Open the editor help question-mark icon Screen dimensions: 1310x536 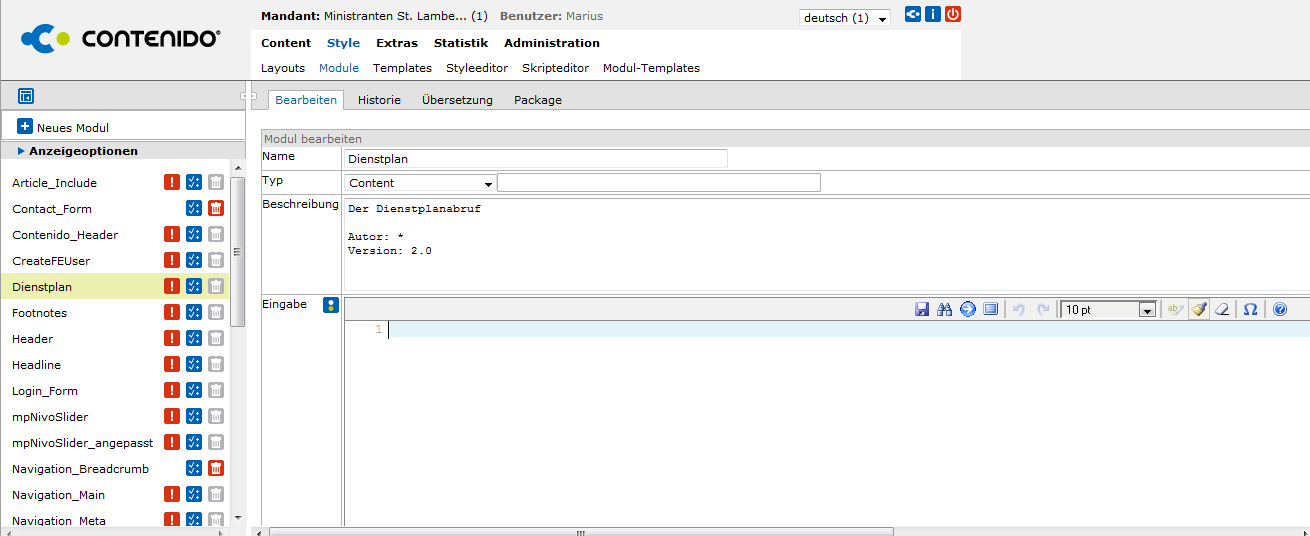tap(1279, 310)
